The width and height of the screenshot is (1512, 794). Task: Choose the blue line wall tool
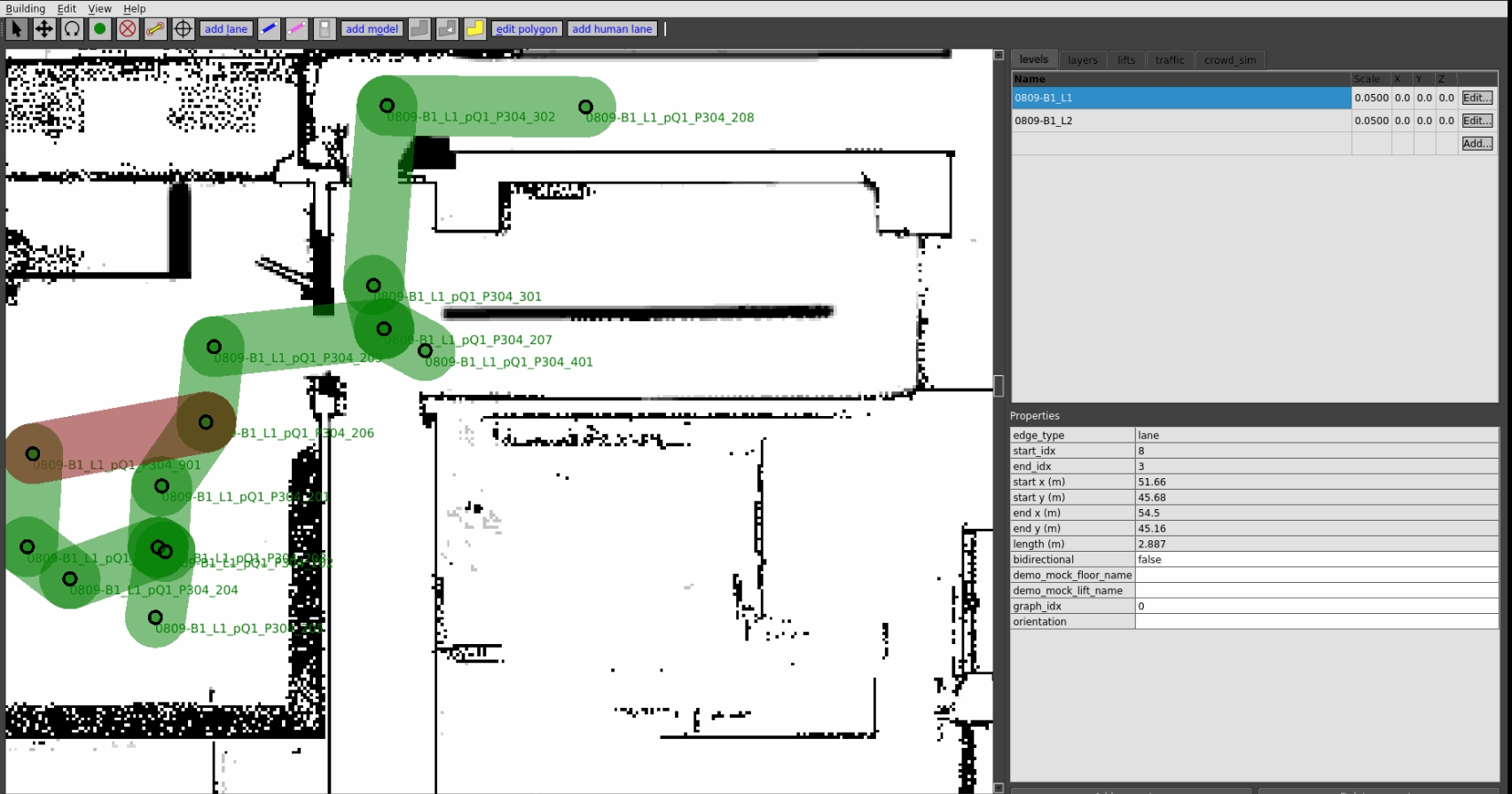point(269,29)
